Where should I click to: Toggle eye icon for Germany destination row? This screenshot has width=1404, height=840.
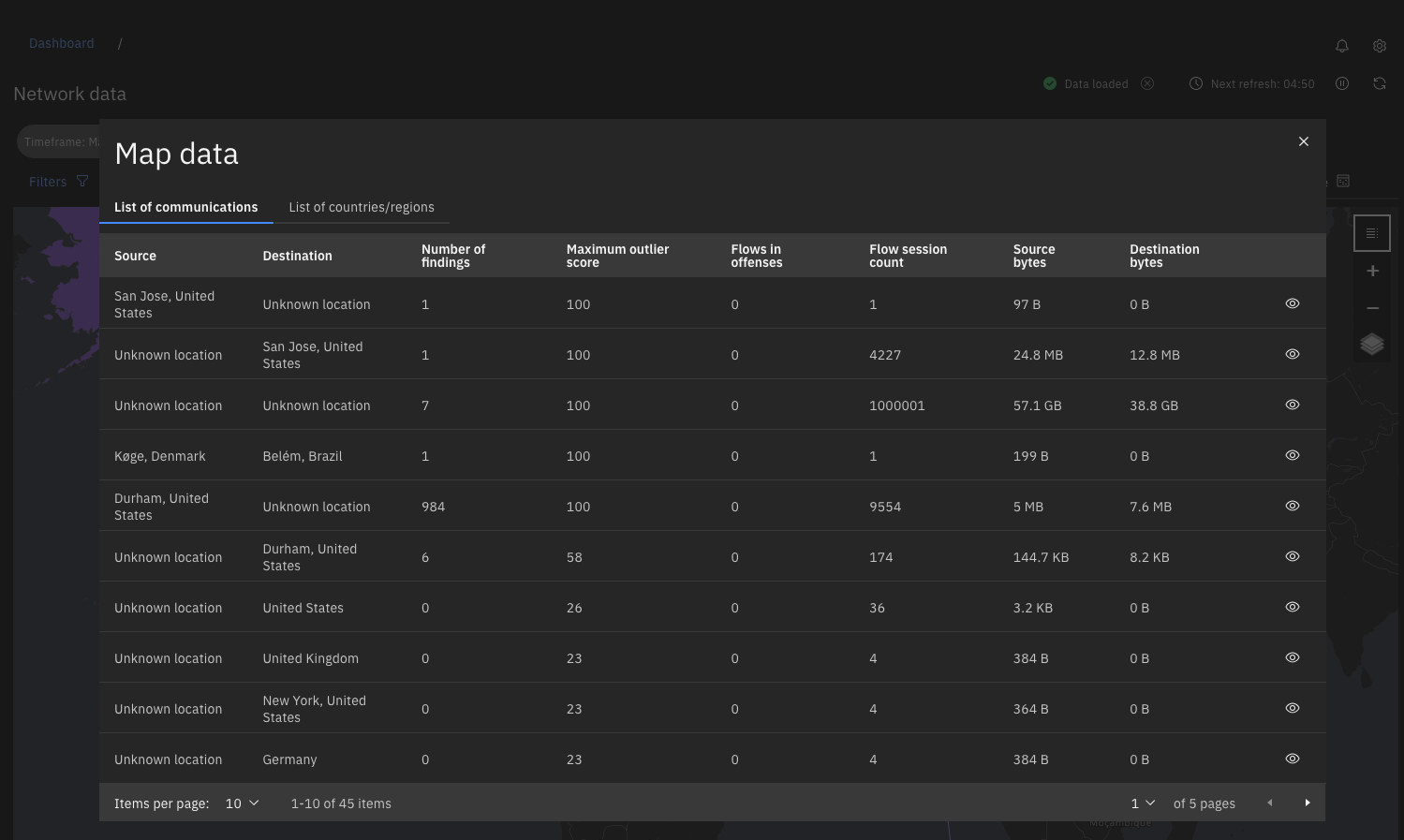tap(1293, 759)
